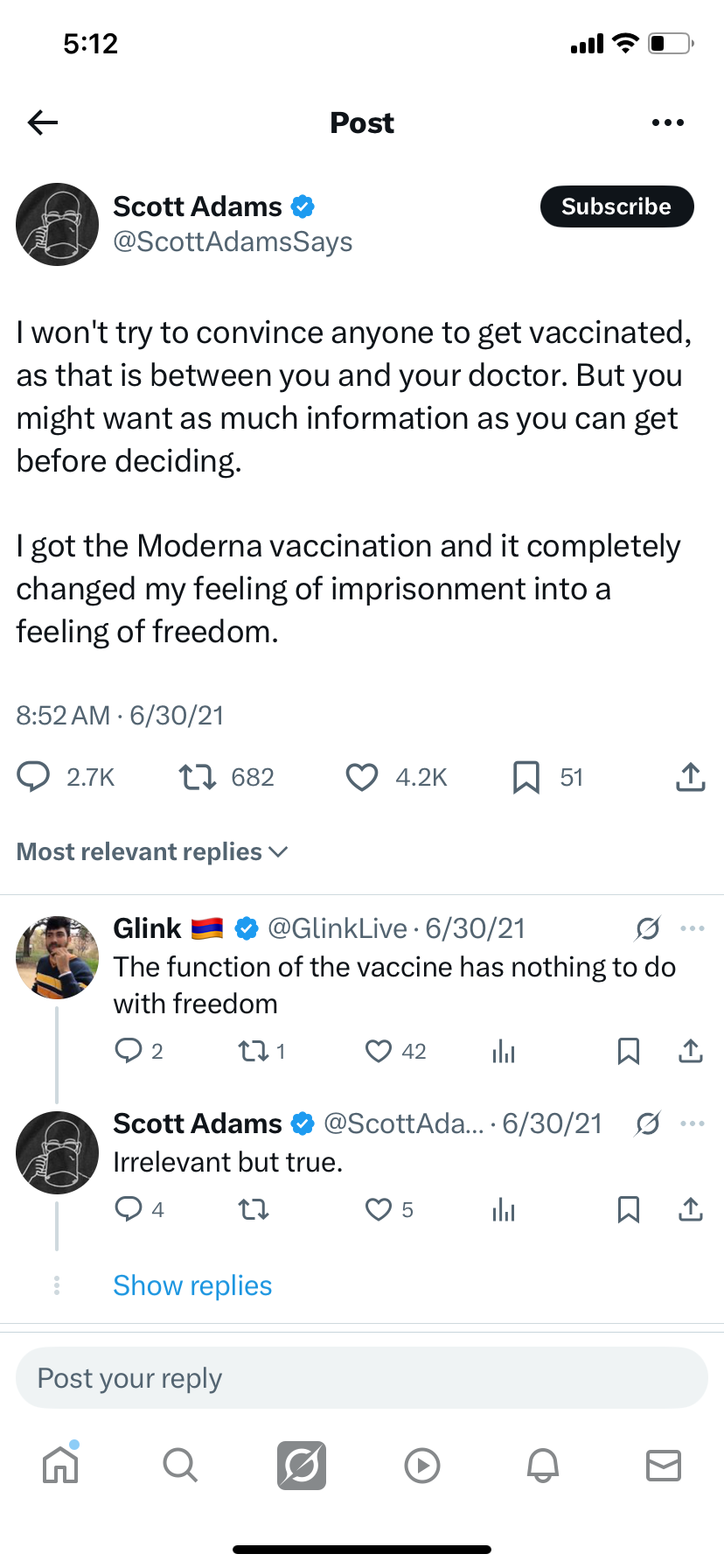Like the main post with 4.2K likes
This screenshot has width=724, height=1568.
[362, 777]
